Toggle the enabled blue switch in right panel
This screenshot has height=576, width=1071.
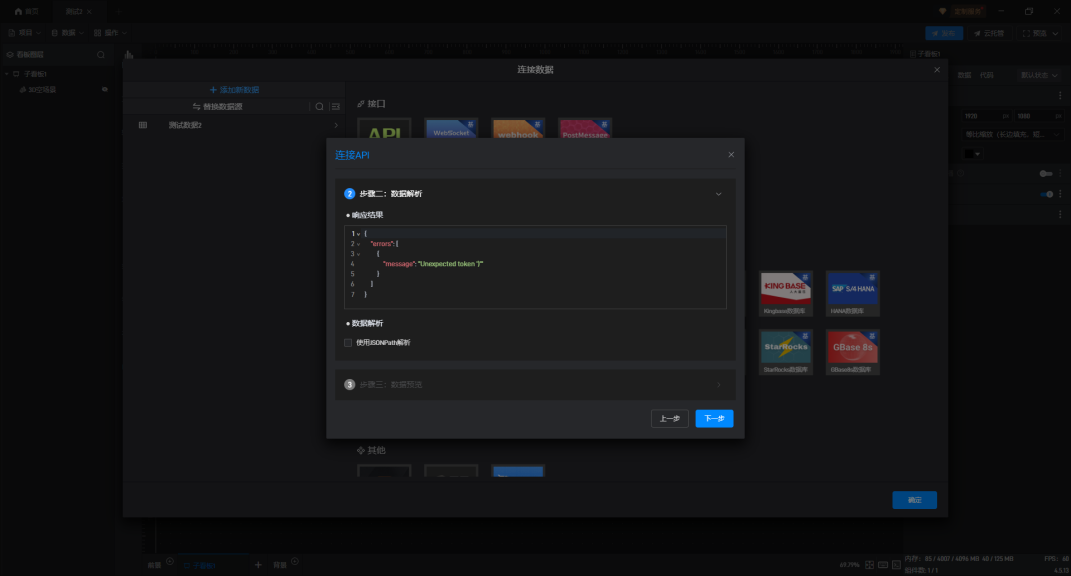click(1046, 194)
